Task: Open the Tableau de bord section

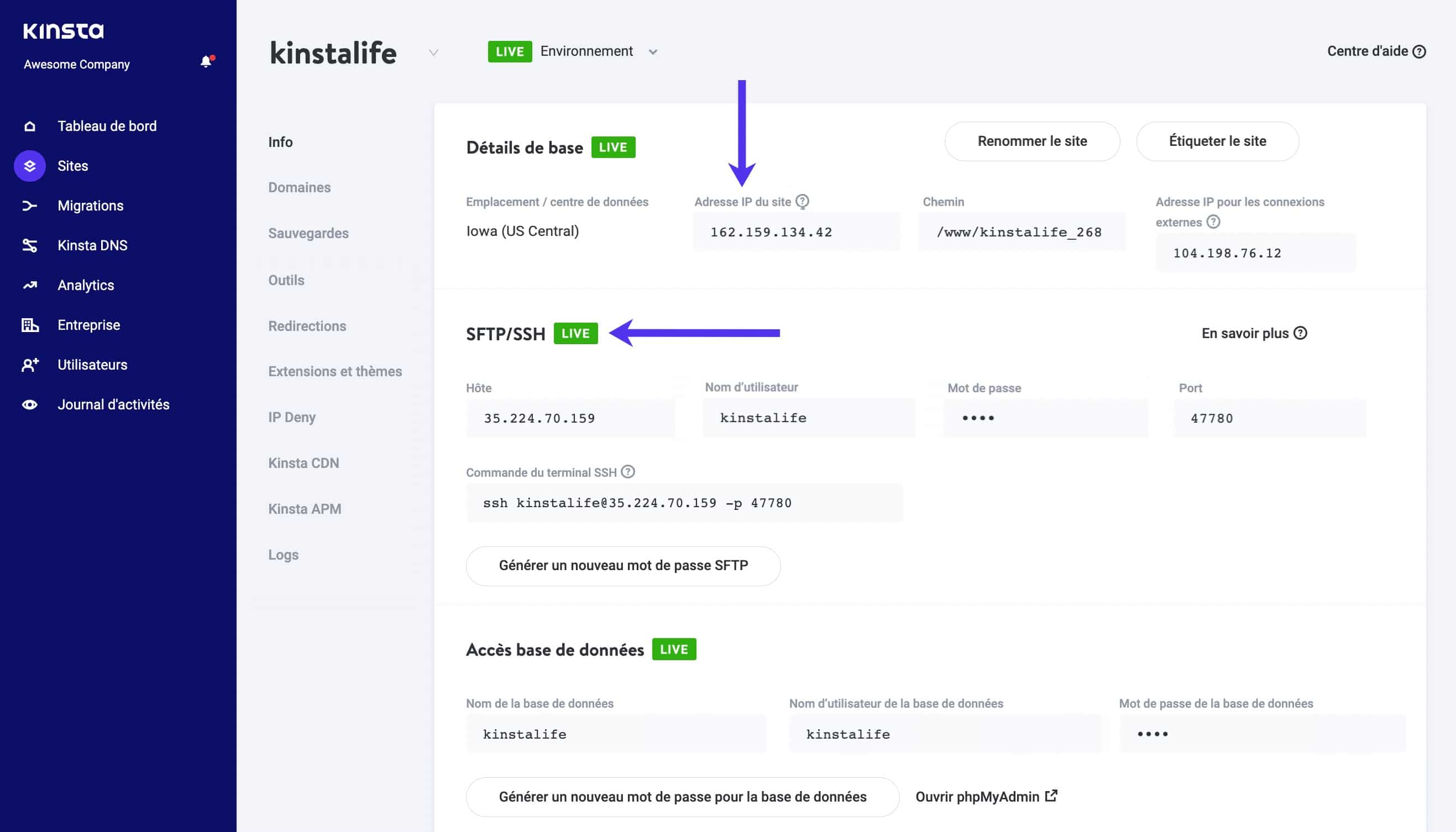Action: [107, 126]
